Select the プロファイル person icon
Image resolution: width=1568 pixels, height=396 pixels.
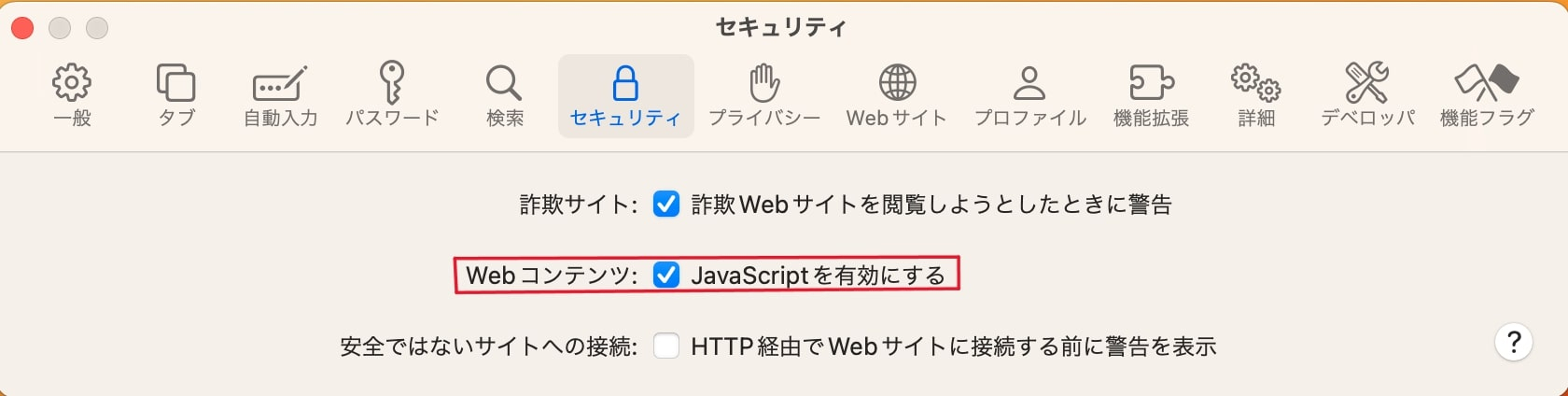1029,83
